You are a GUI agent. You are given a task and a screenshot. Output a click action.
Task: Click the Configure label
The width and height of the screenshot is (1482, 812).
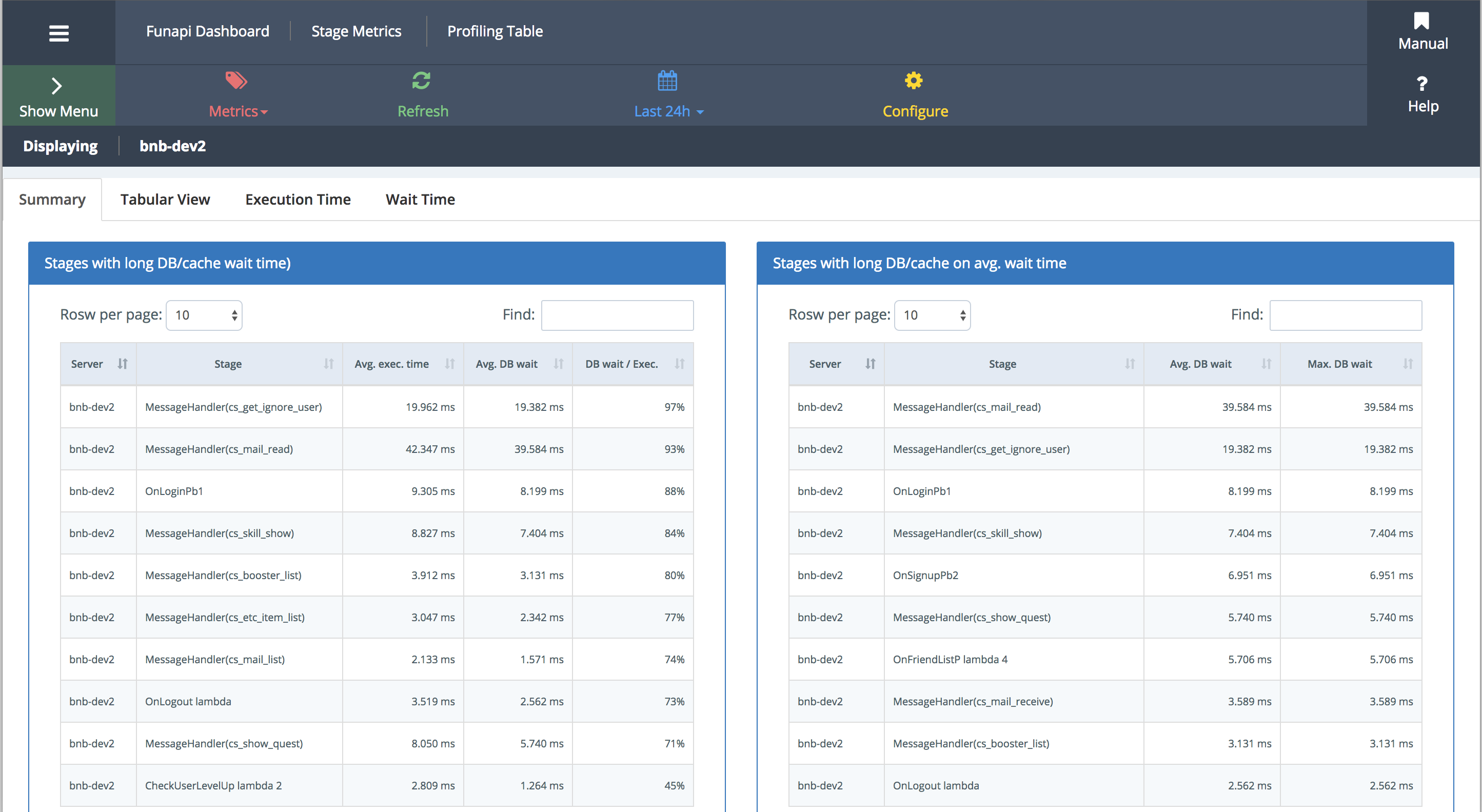(x=915, y=111)
